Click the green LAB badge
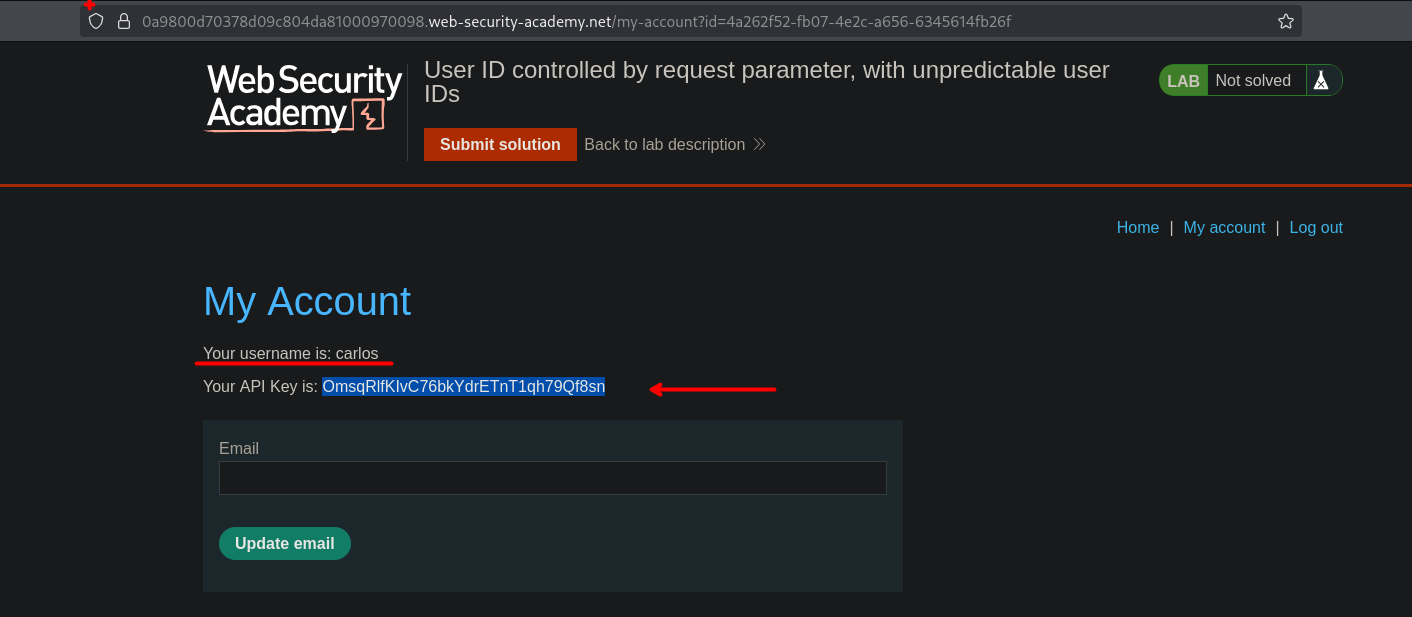 [1183, 81]
